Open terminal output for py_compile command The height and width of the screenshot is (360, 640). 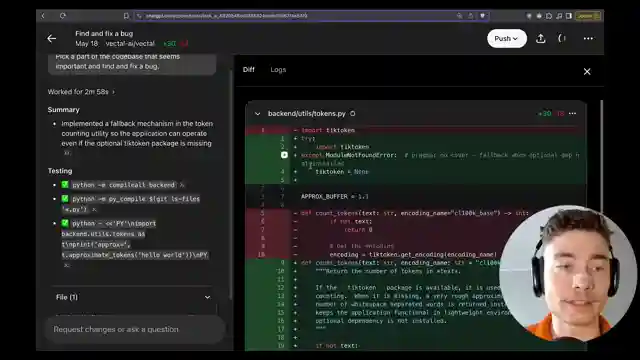(94, 209)
